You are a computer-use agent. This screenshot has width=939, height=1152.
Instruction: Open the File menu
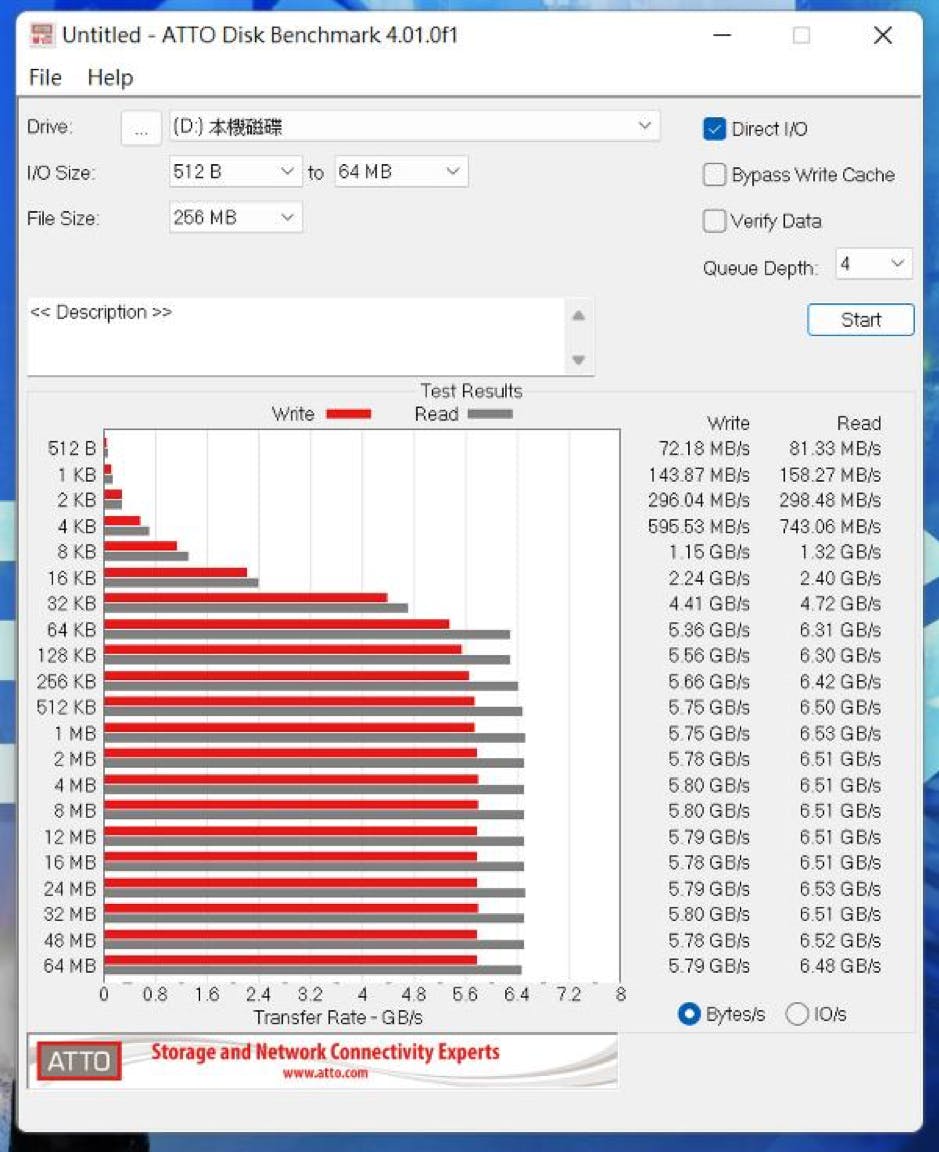coord(45,77)
